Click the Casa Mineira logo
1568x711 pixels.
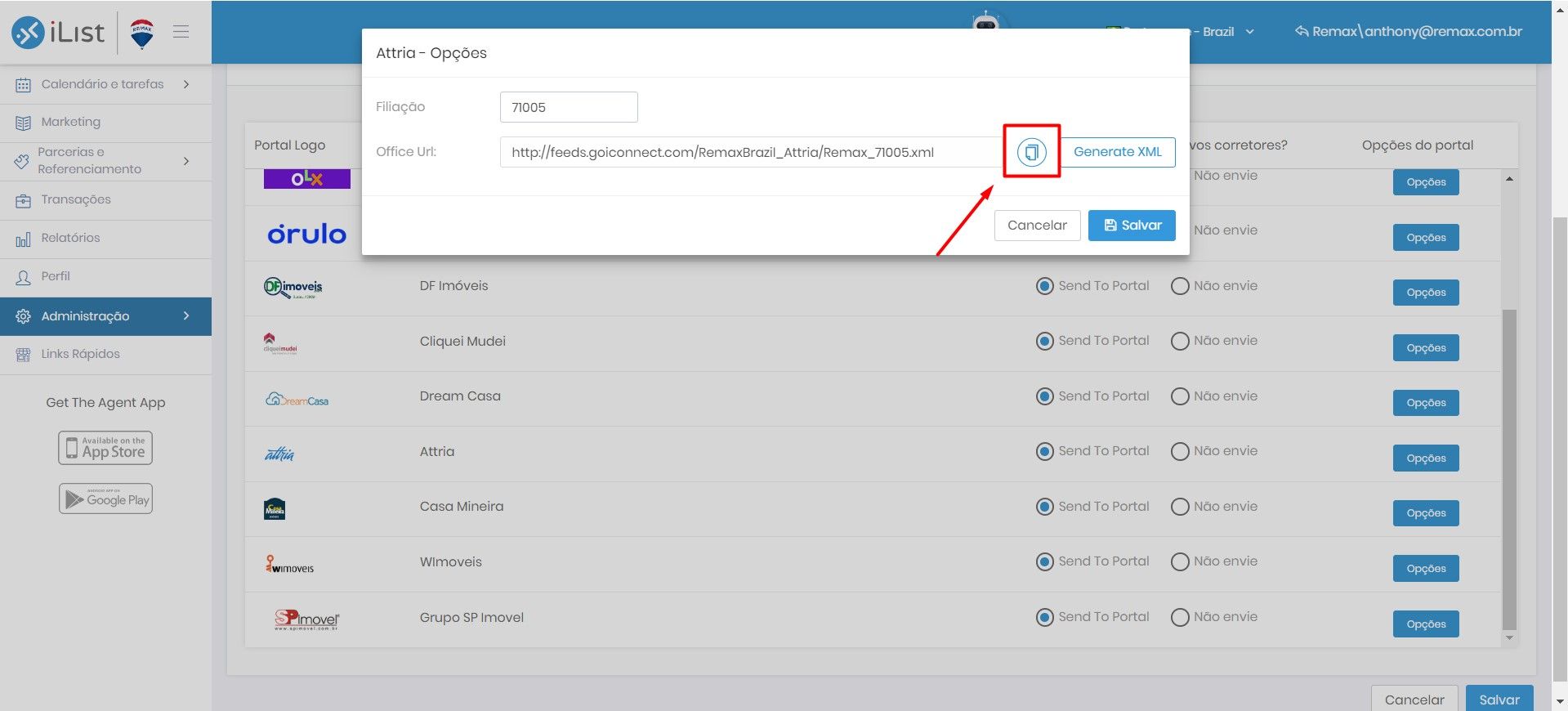pos(275,509)
